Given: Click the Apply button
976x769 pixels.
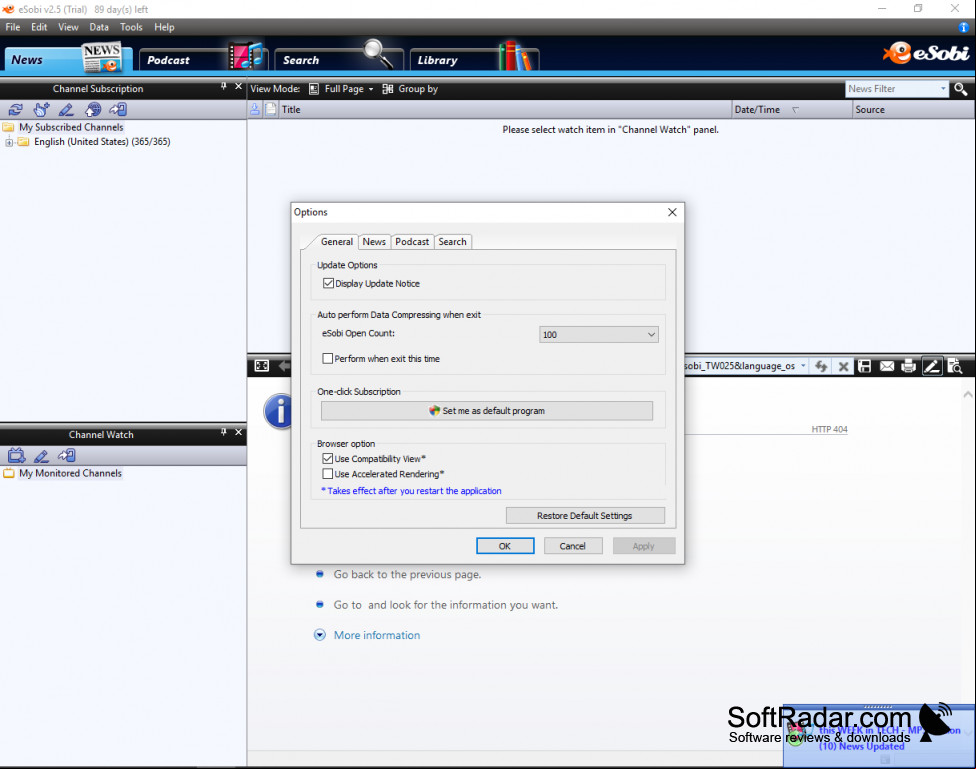Looking at the screenshot, I should [x=644, y=546].
